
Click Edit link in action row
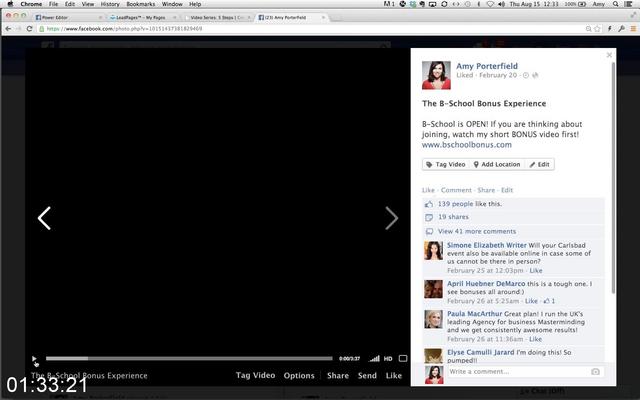coord(507,190)
